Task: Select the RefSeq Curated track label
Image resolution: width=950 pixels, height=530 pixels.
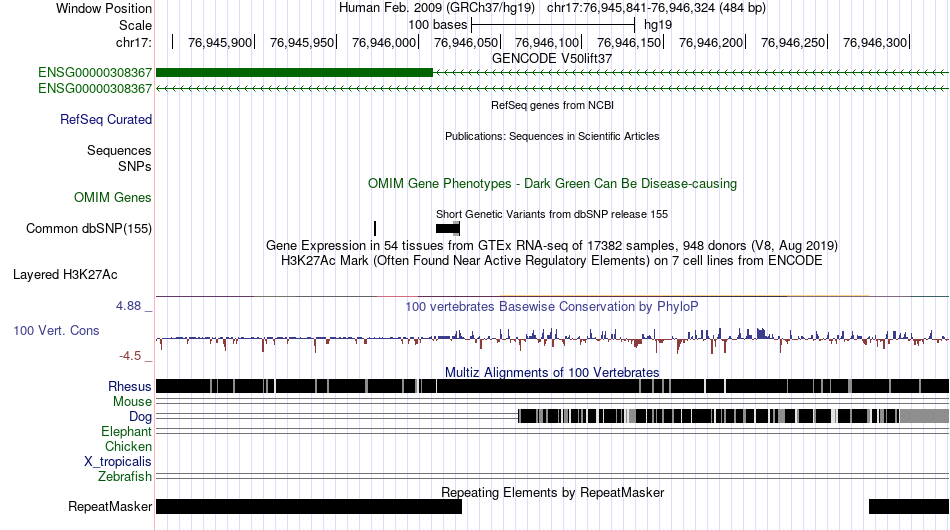Action: [x=106, y=119]
